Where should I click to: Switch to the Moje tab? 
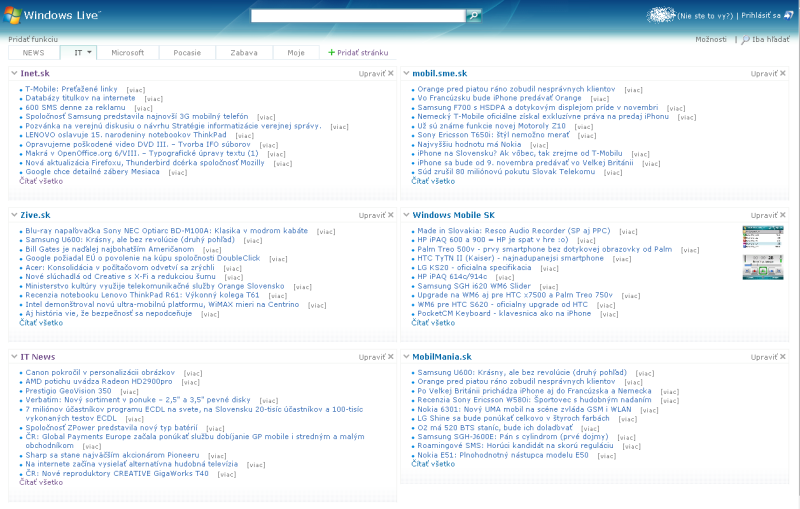tap(296, 53)
